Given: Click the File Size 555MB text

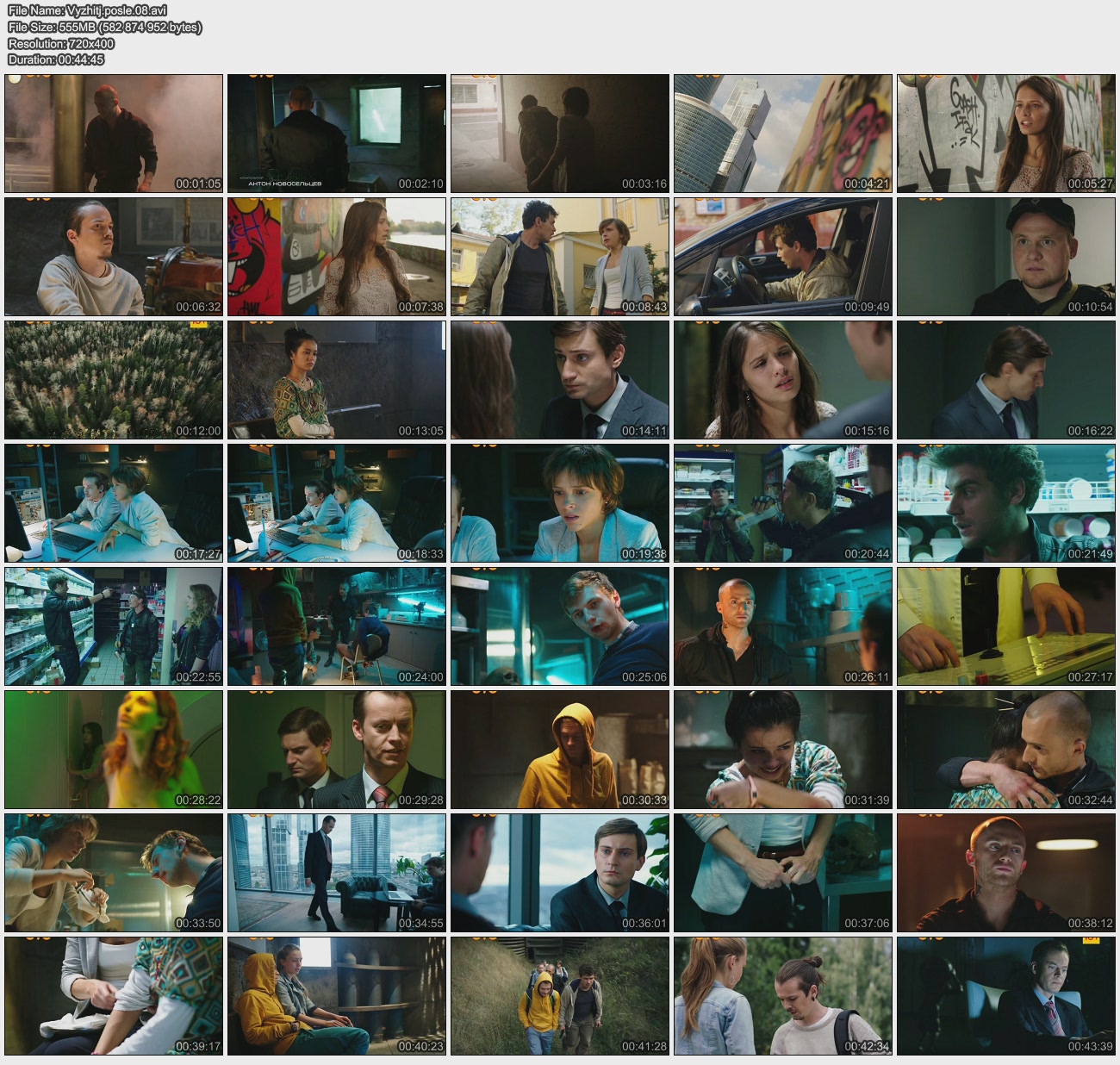Looking at the screenshot, I should click(x=104, y=27).
